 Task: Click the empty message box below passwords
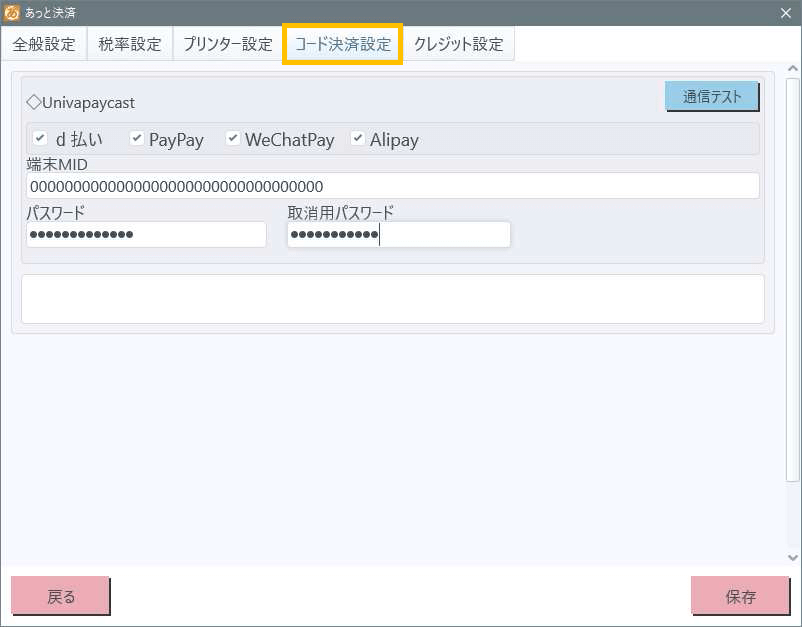pos(392,299)
